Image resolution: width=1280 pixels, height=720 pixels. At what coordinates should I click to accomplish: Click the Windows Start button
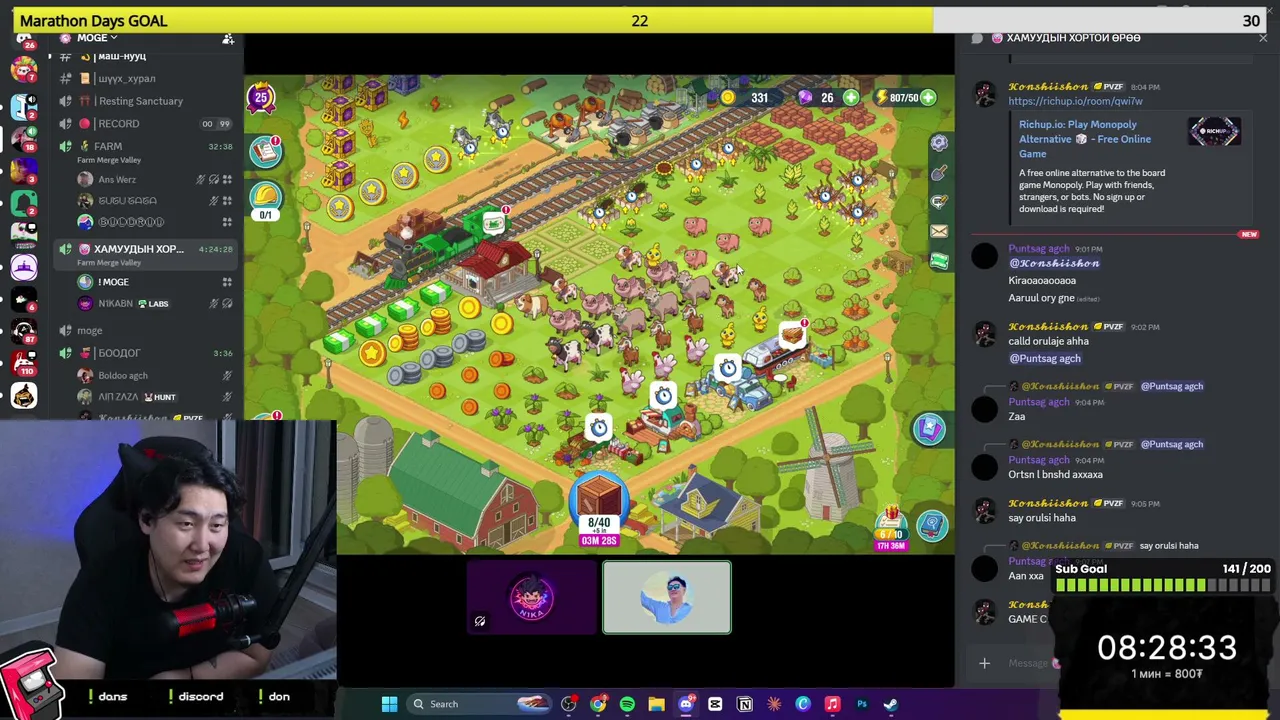389,704
